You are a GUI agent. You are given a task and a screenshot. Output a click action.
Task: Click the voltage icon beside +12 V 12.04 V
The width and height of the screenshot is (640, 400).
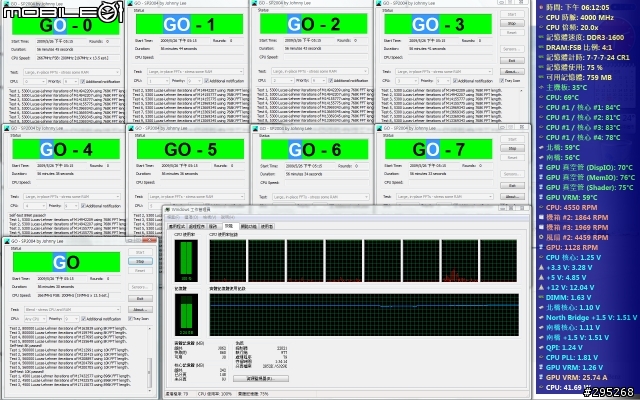pos(541,287)
